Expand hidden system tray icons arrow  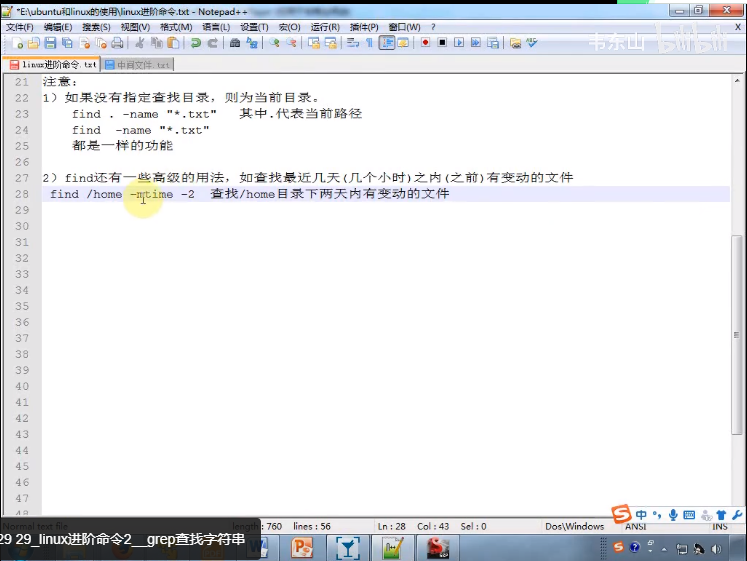(x=664, y=549)
